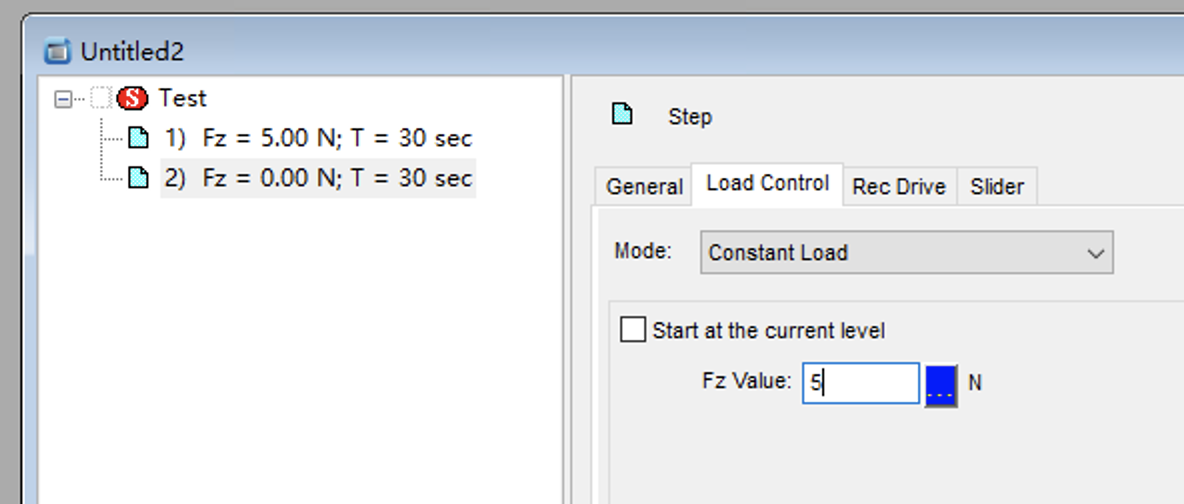1184x504 pixels.
Task: Select step 2 Fz = 0.00 N
Action: pyautogui.click(x=318, y=178)
